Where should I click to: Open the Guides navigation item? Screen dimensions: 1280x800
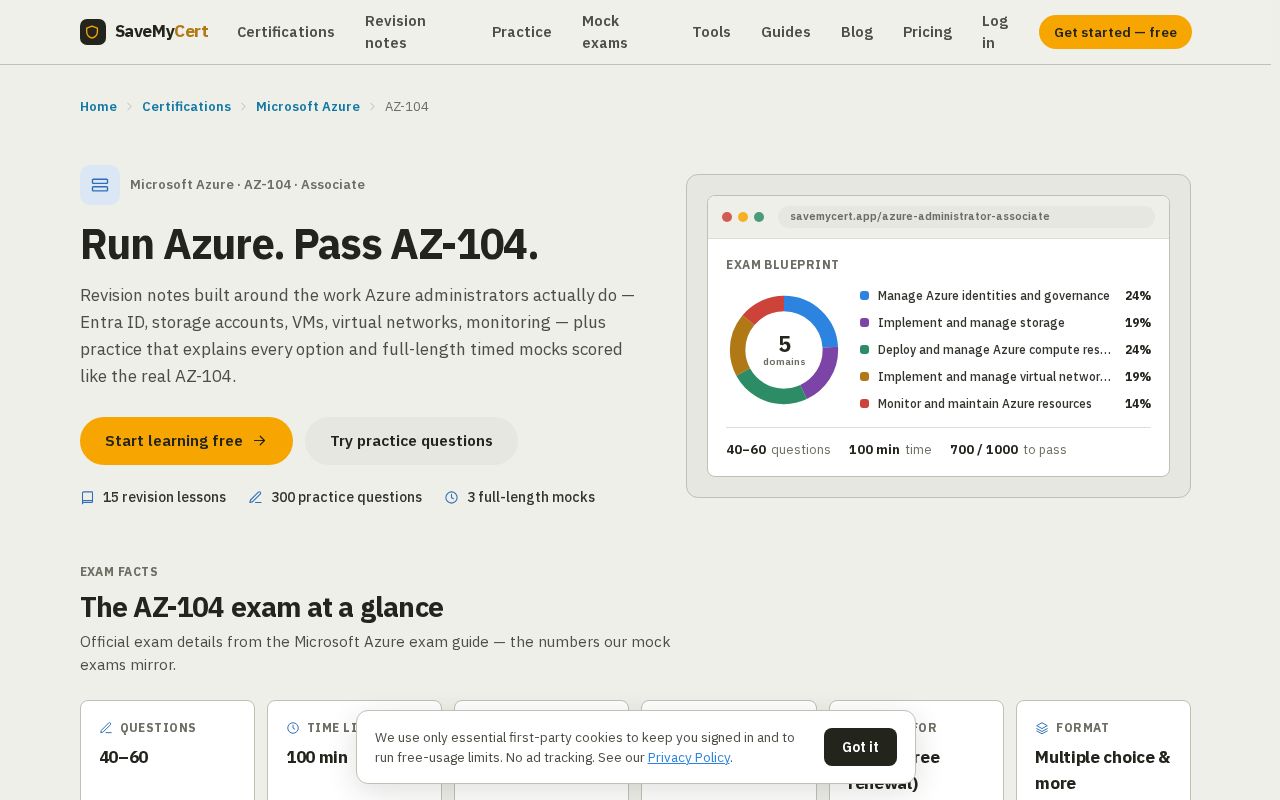(x=786, y=32)
